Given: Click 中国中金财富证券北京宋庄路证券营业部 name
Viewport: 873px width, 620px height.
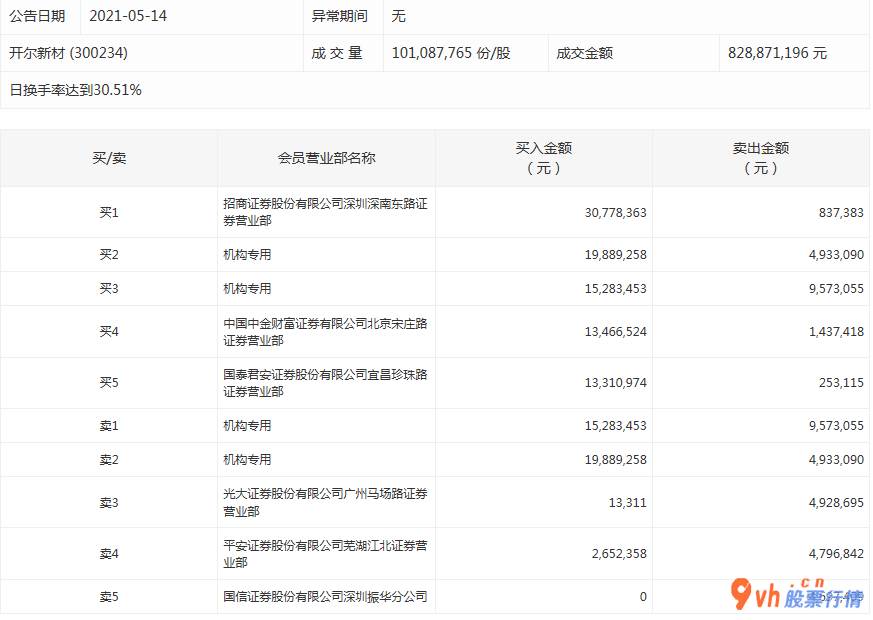Looking at the screenshot, I should pyautogui.click(x=326, y=332).
